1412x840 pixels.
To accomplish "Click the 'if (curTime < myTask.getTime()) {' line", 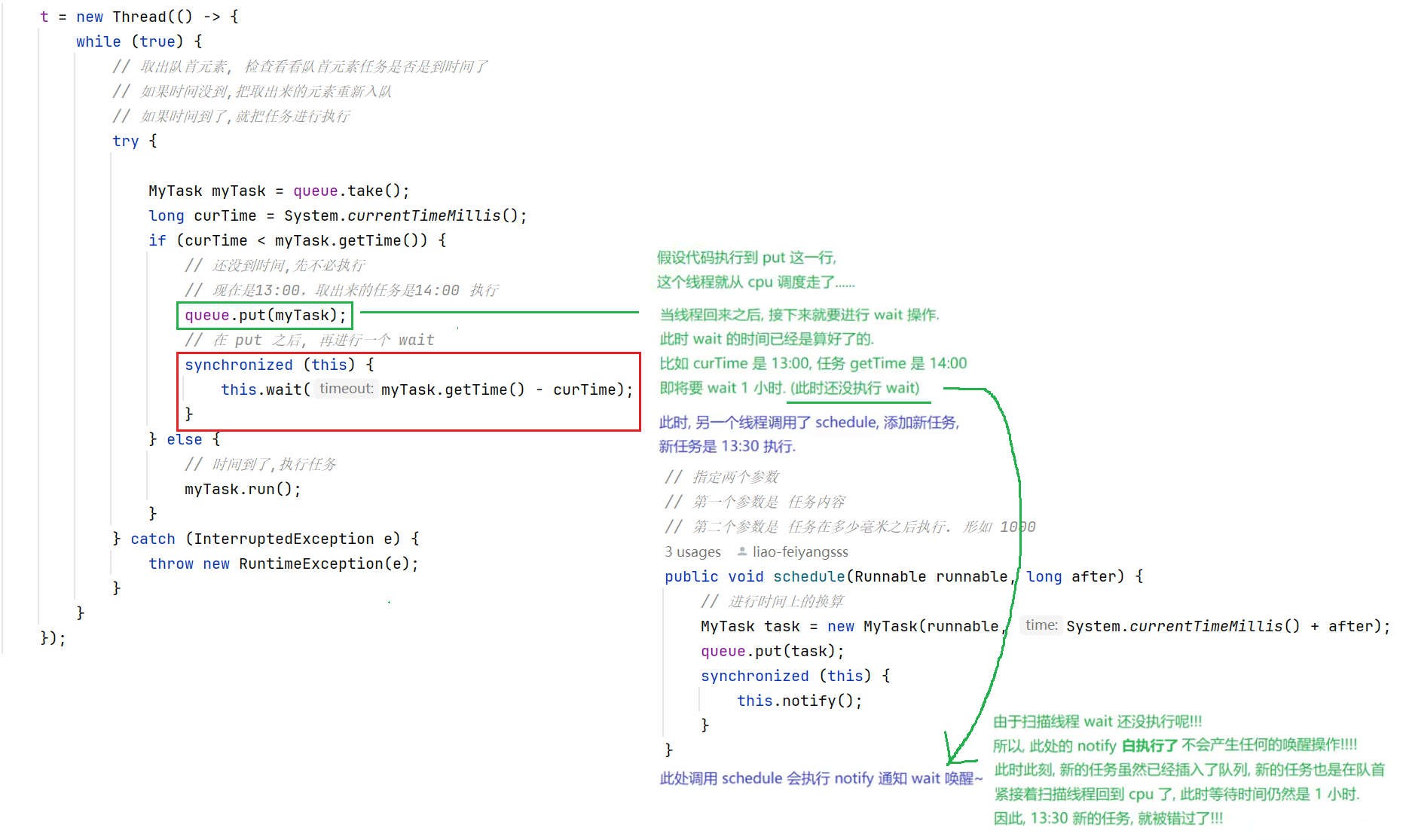I will coord(298,240).
